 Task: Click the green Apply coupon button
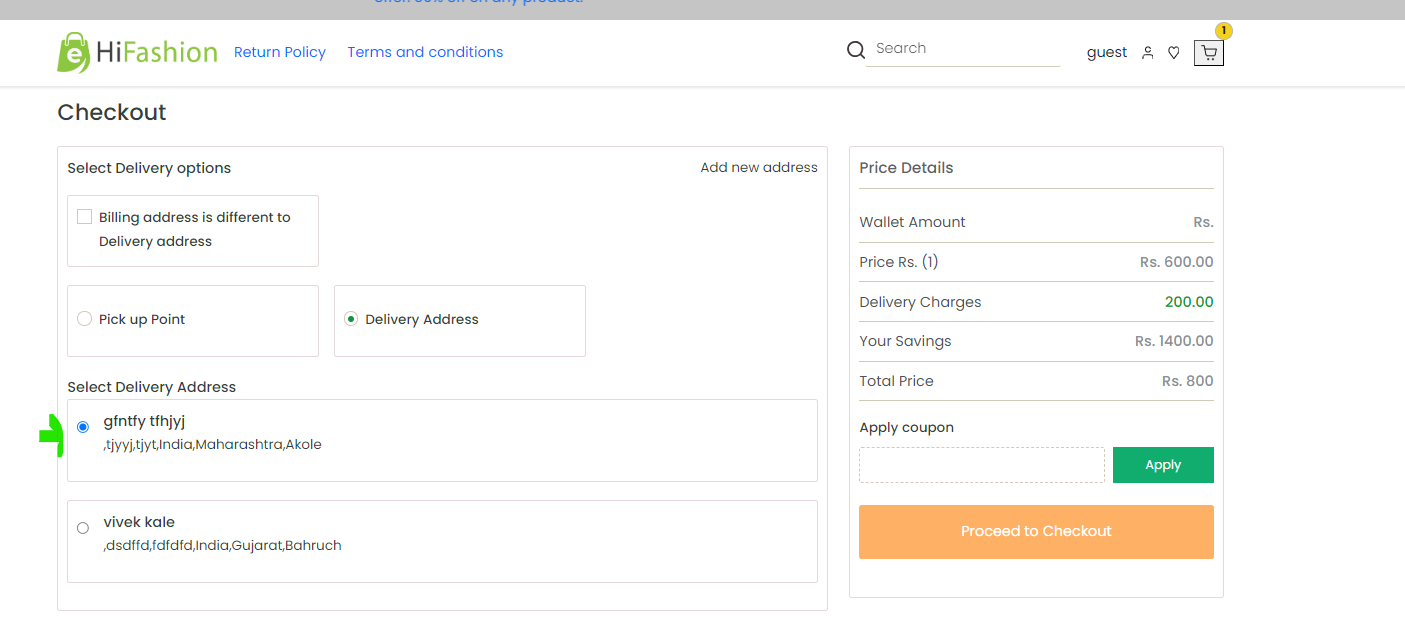pos(1163,465)
